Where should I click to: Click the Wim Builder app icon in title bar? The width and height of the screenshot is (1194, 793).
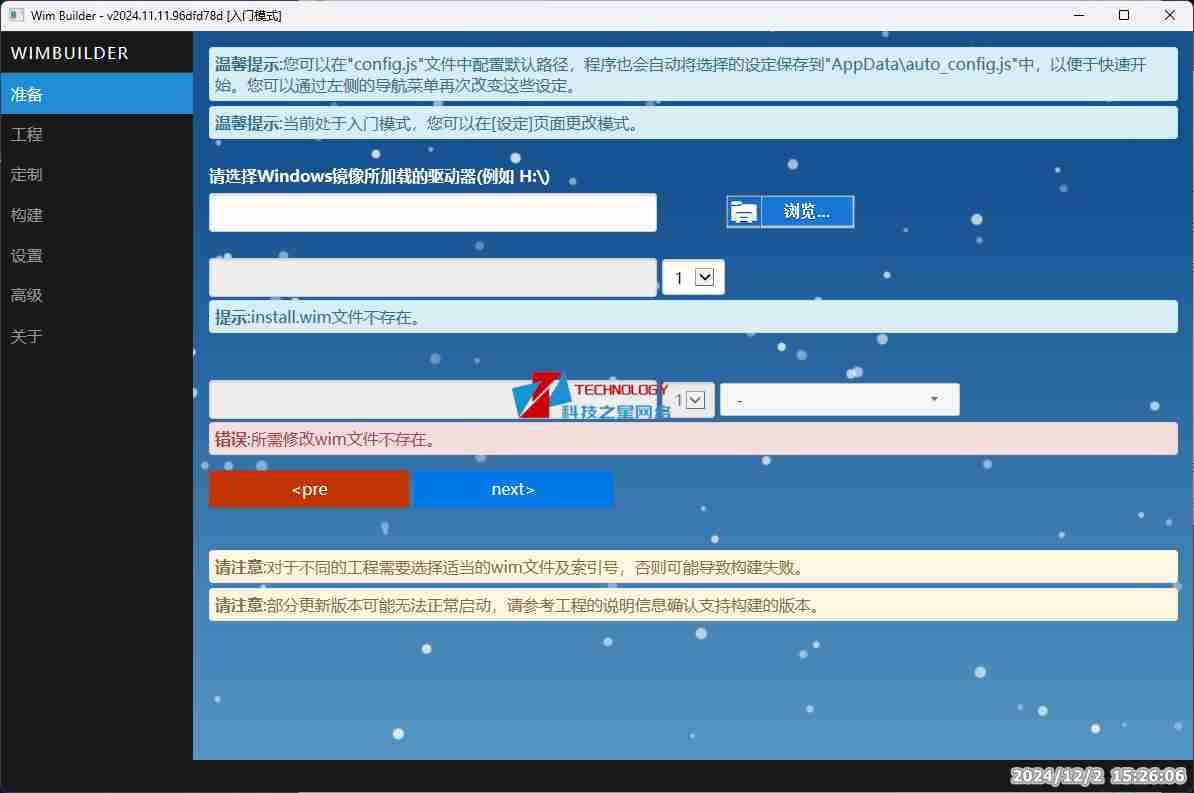click(16, 16)
